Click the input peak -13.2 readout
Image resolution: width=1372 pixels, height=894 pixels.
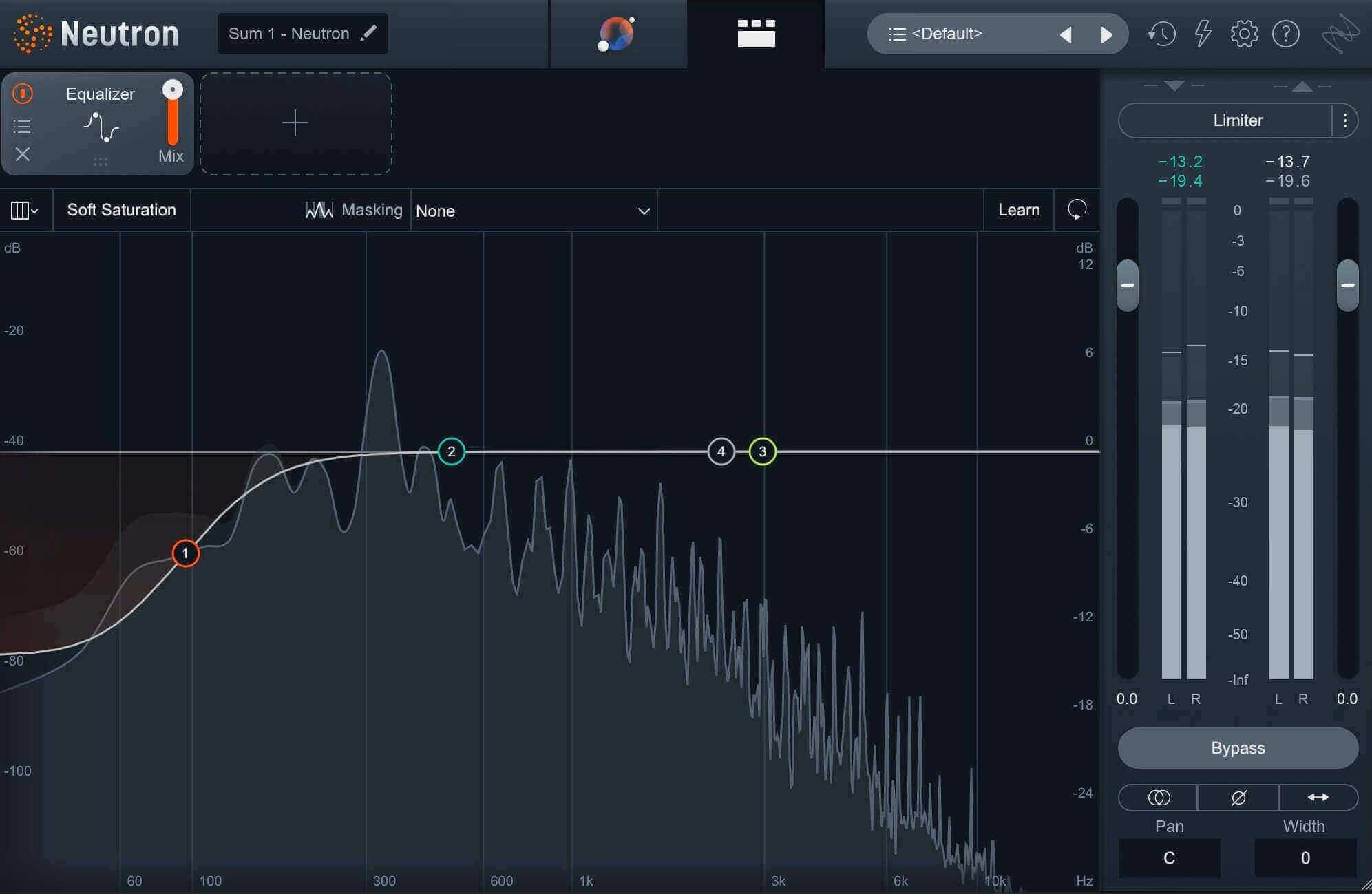[1181, 162]
